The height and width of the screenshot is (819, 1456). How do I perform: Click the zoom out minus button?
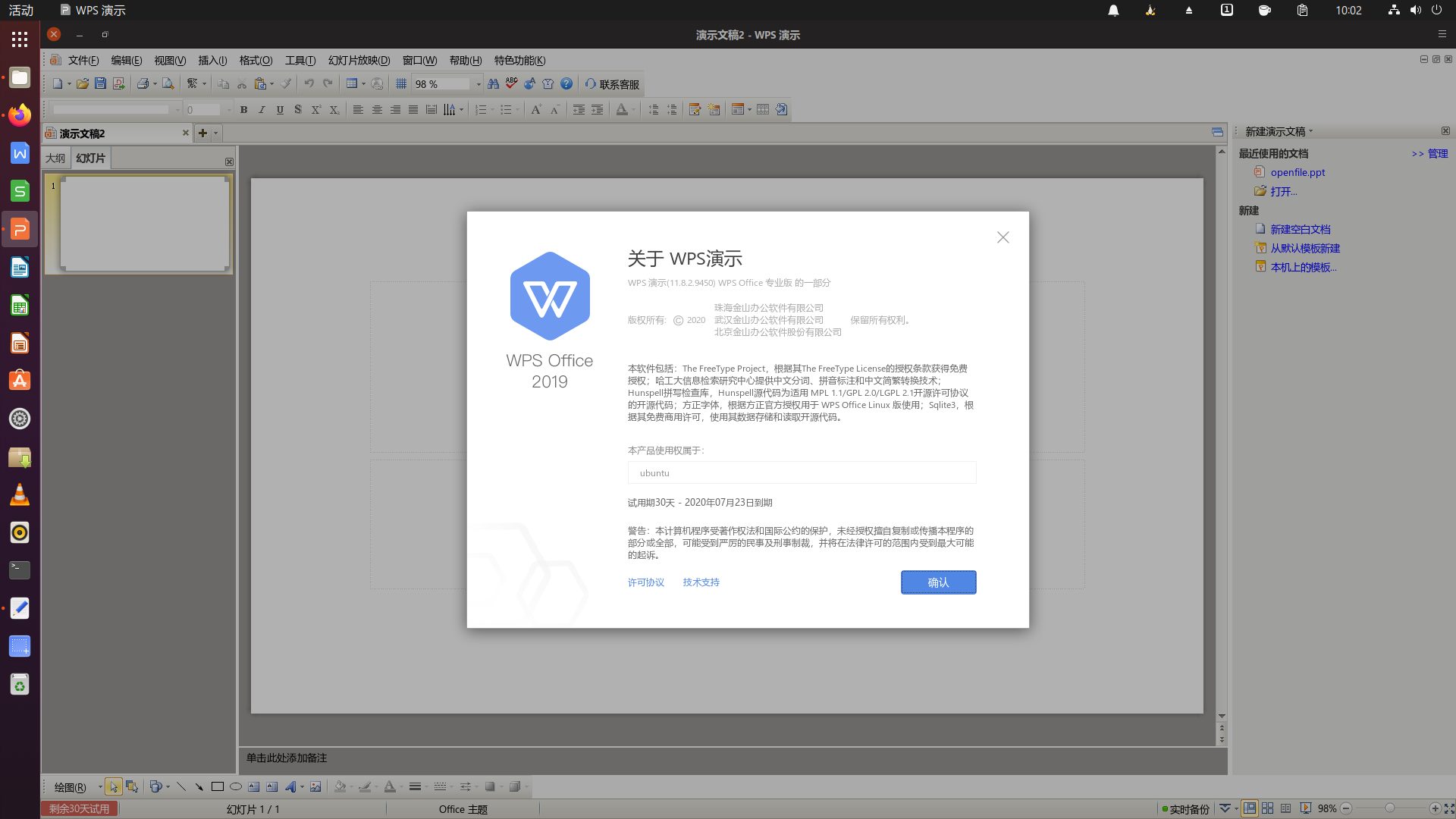(1346, 808)
